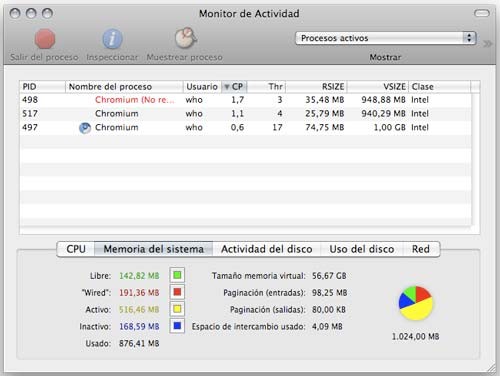Viewport: 500px width, 376px height.
Task: Open the Procesos activos dropdown
Action: click(x=386, y=38)
